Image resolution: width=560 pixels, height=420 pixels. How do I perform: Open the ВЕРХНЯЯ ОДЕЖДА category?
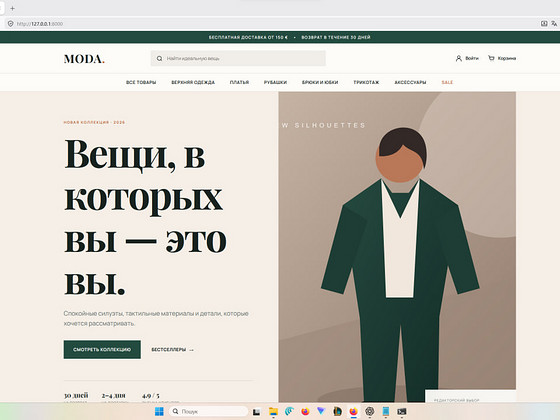pyautogui.click(x=193, y=82)
